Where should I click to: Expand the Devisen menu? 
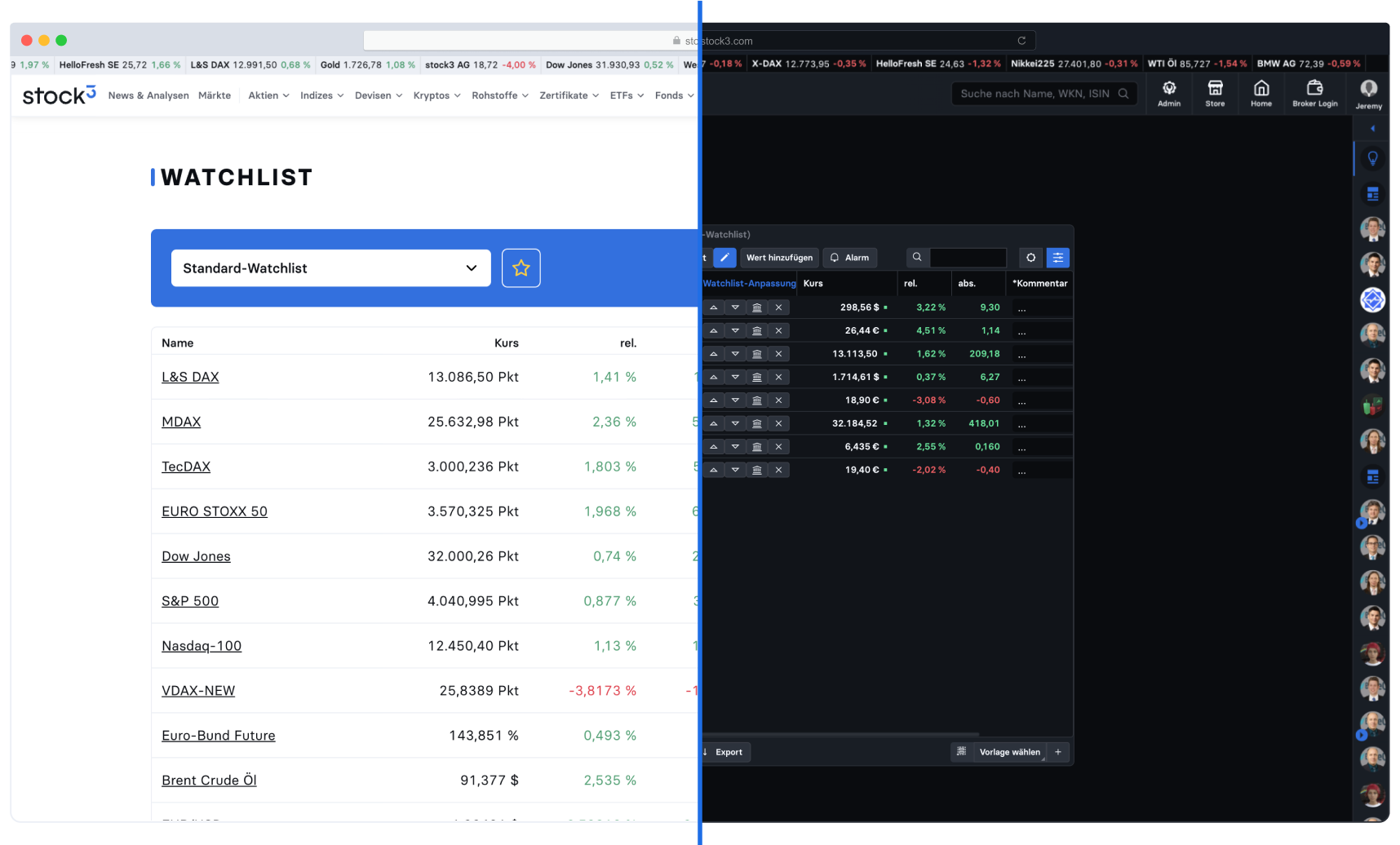[379, 95]
